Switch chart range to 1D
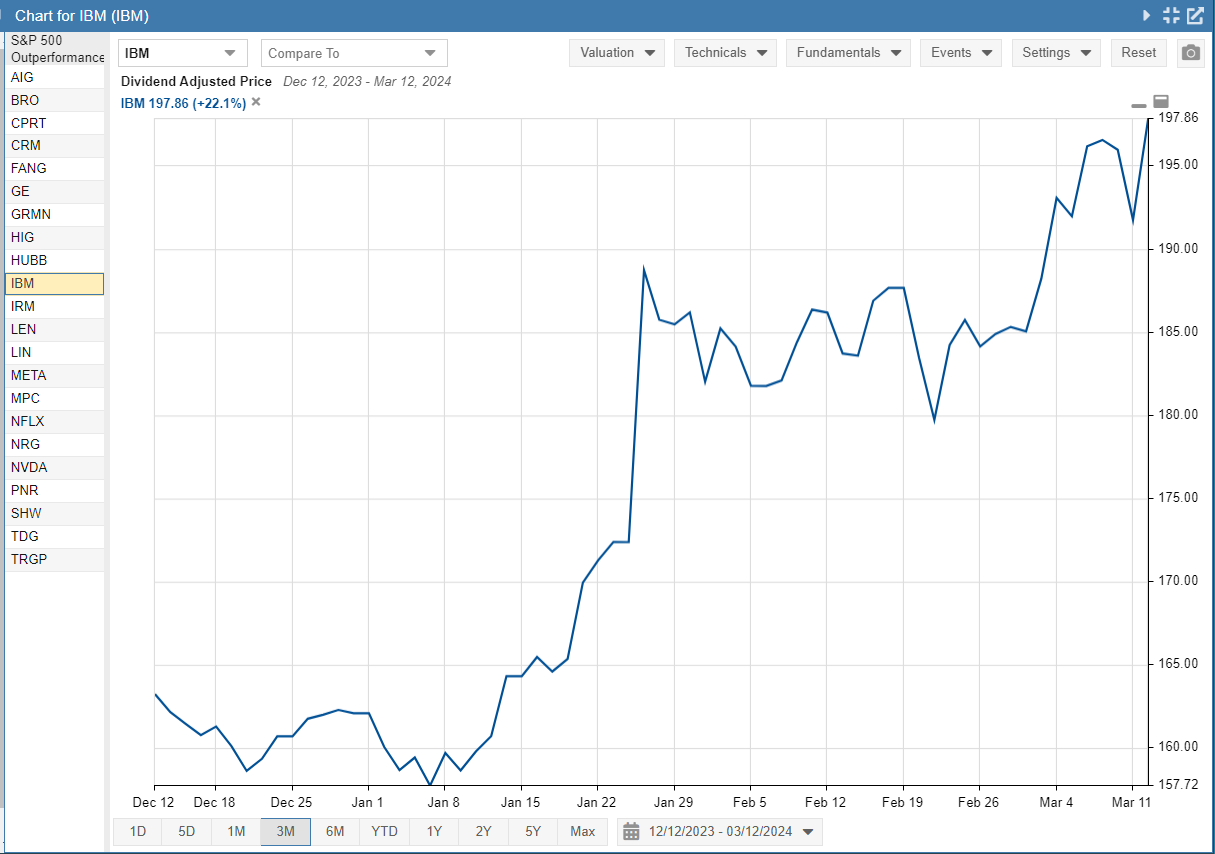Viewport: 1215px width, 854px height. pos(138,831)
